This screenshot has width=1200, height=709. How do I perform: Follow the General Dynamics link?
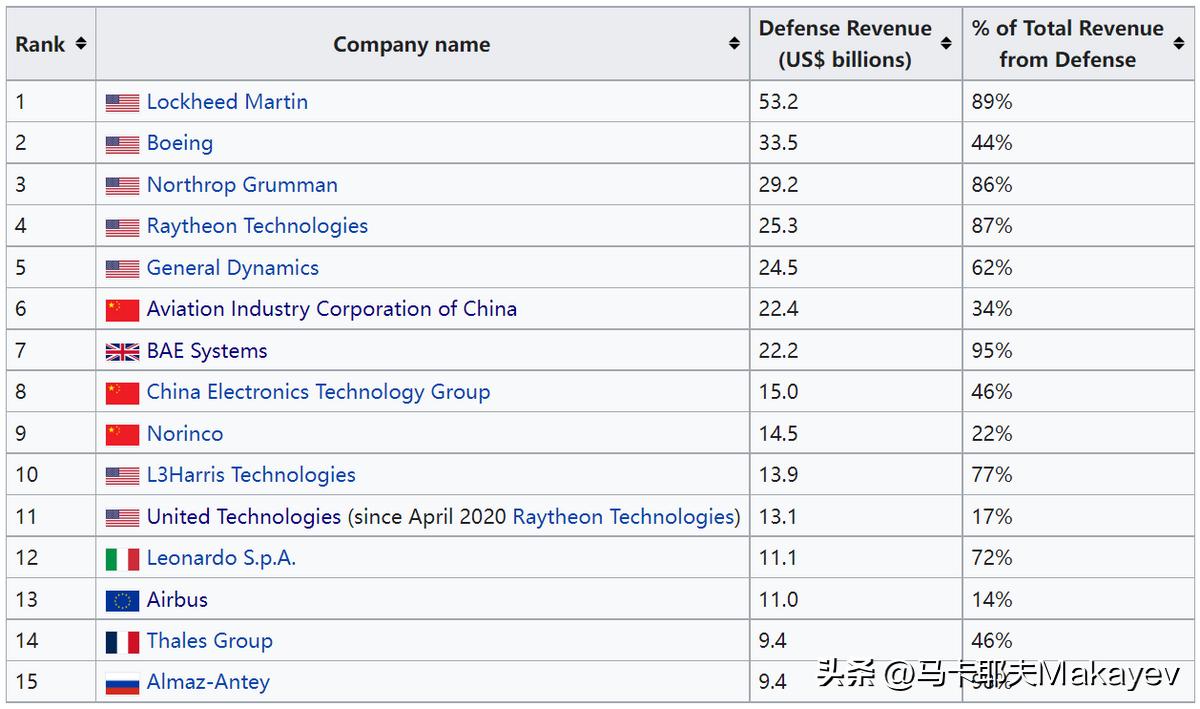233,268
